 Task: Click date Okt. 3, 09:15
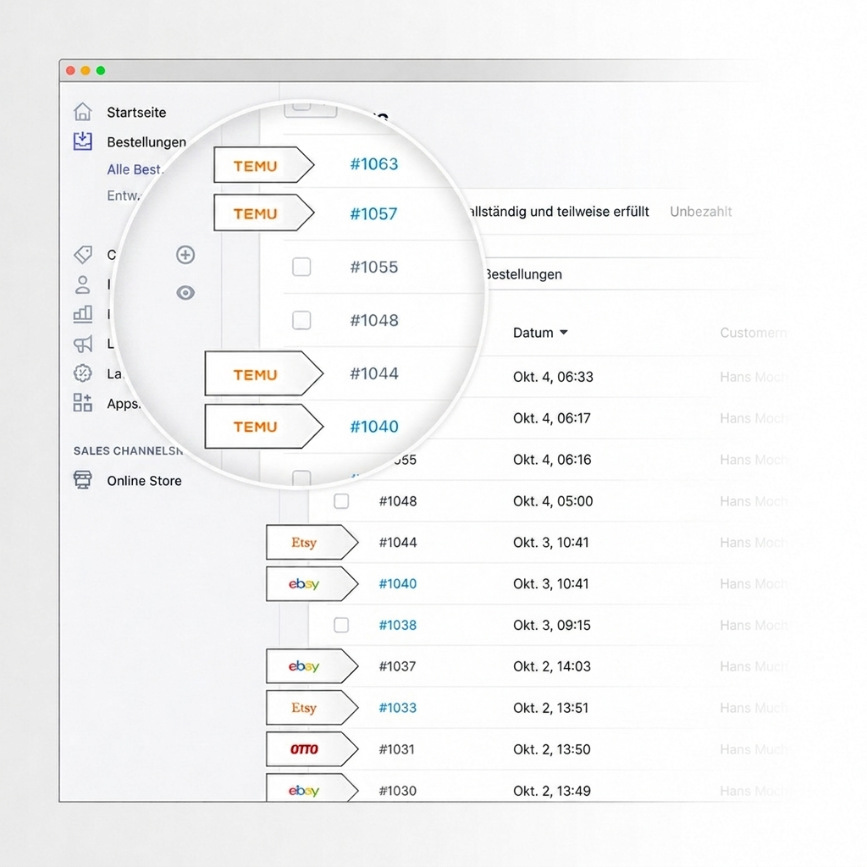552,625
